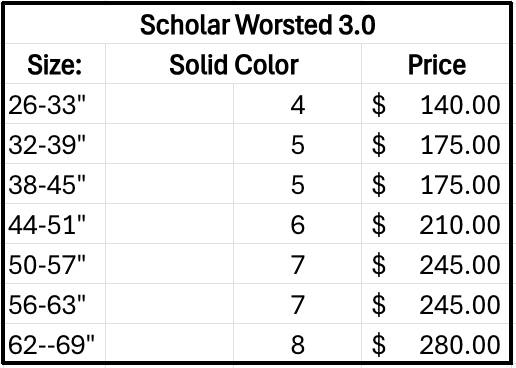Select the 62--69" size cell
This screenshot has height=368, width=516.
pos(55,343)
